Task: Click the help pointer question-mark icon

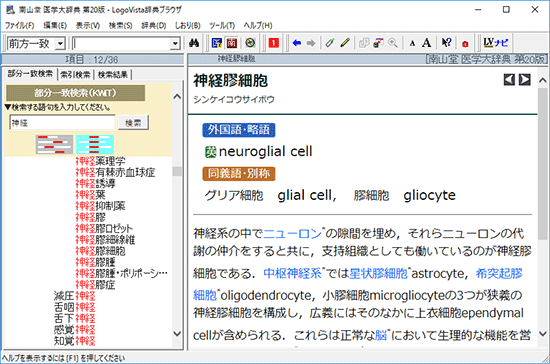Action: [x=446, y=43]
